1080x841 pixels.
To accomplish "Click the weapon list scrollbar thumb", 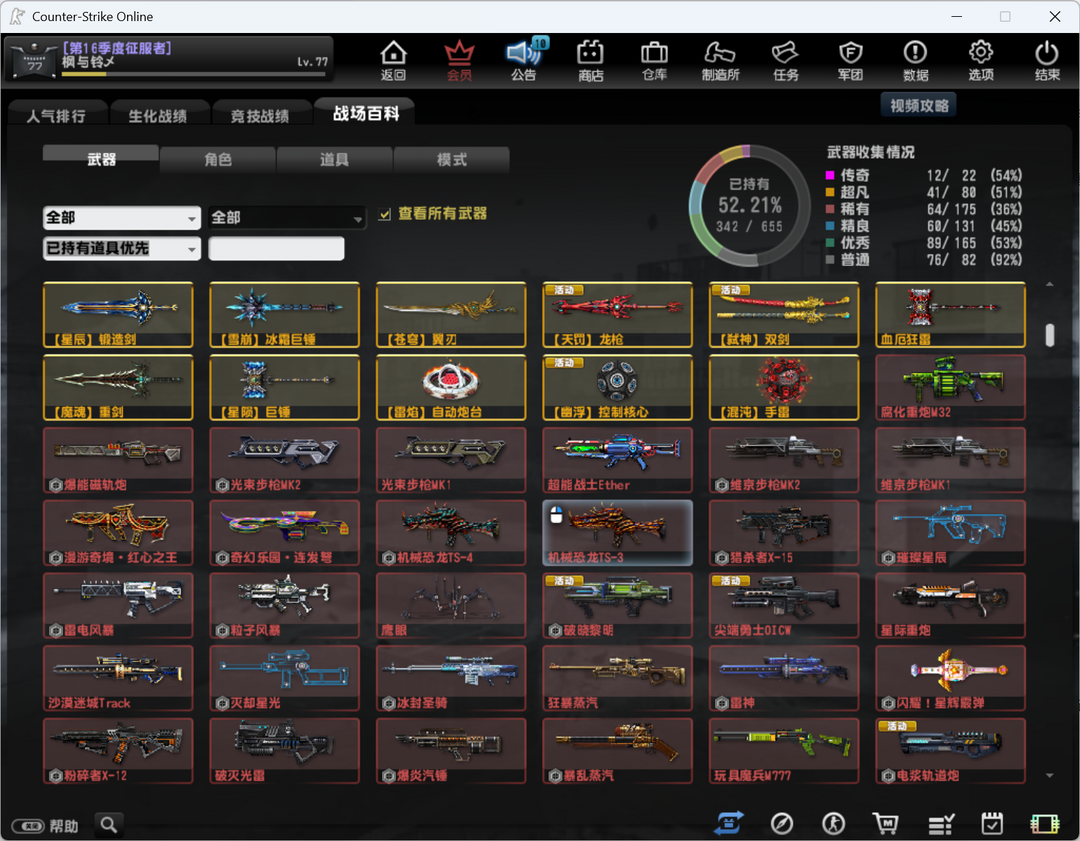I will [x=1050, y=335].
